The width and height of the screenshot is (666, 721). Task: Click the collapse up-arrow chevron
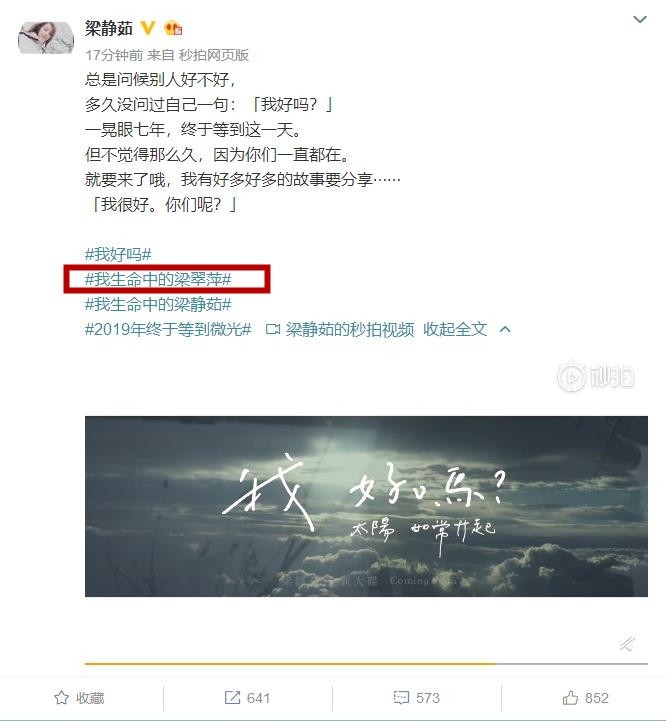tap(505, 329)
